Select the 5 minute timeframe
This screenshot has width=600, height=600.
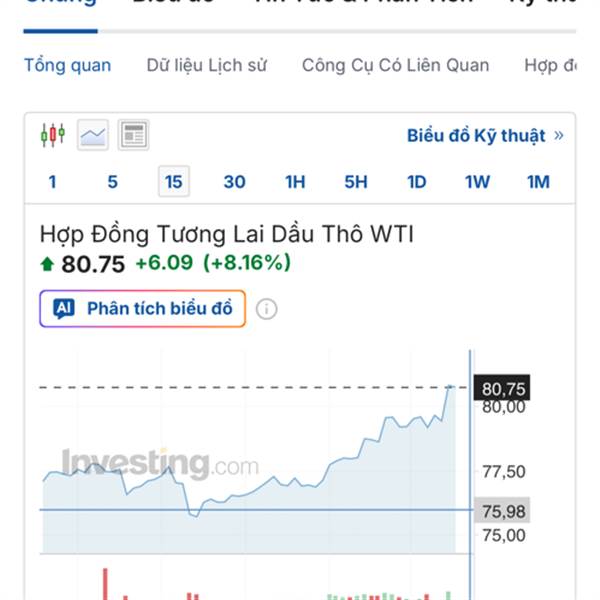click(x=112, y=182)
